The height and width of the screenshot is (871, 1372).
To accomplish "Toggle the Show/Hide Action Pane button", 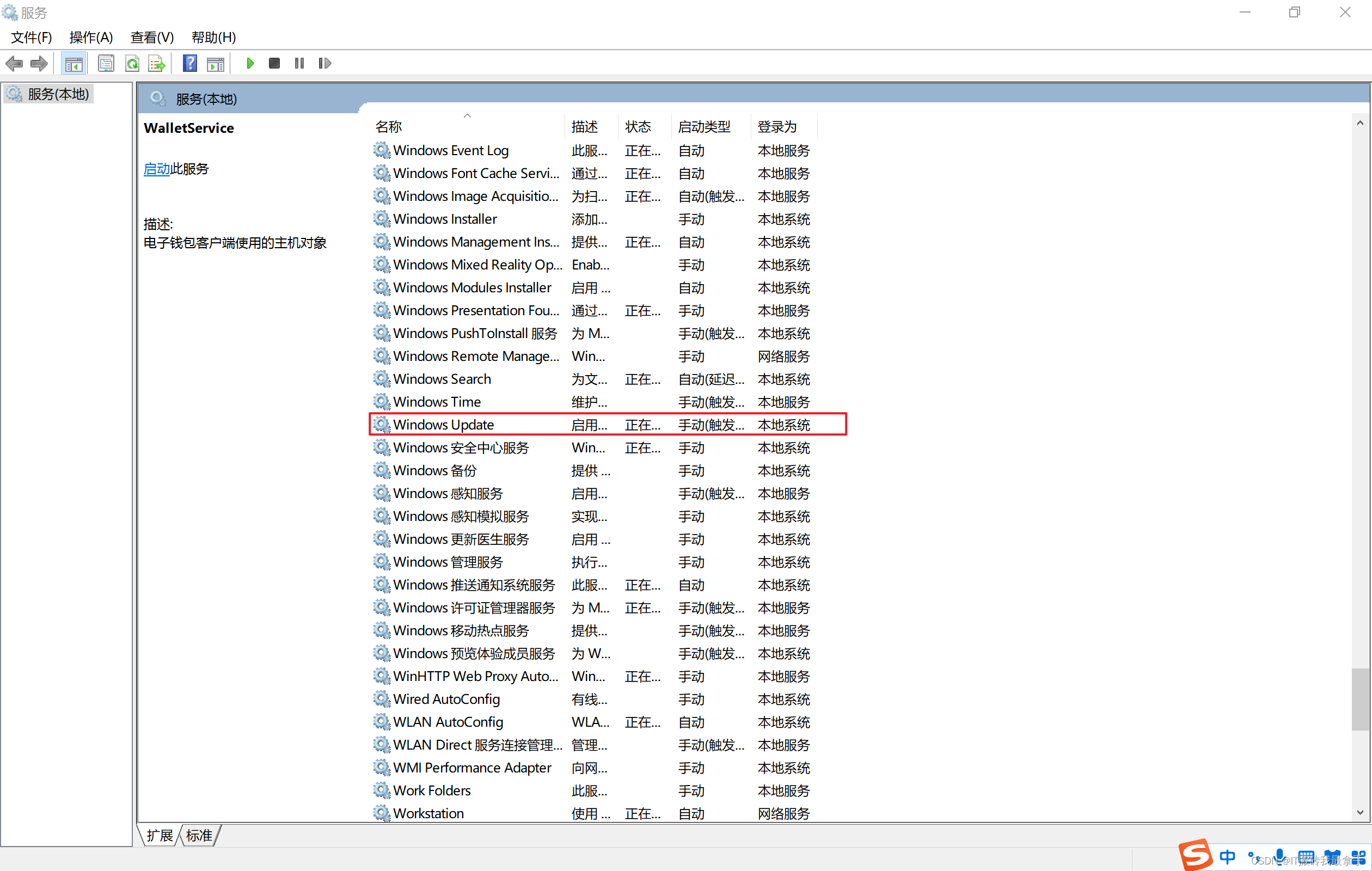I will click(x=216, y=63).
